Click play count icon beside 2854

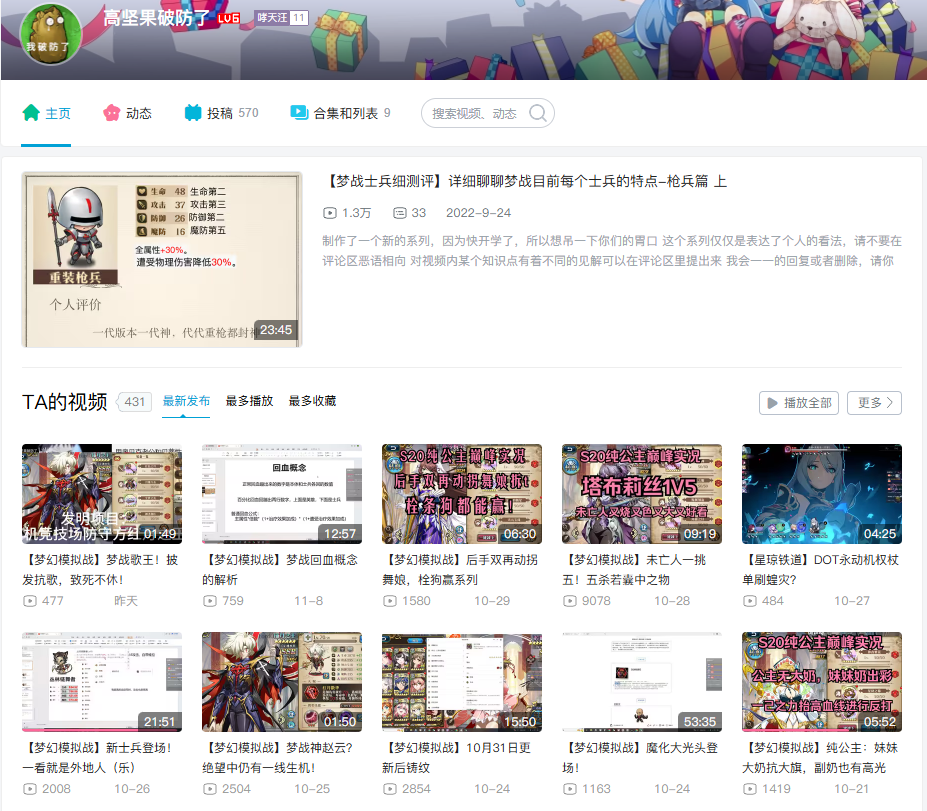click(x=390, y=789)
